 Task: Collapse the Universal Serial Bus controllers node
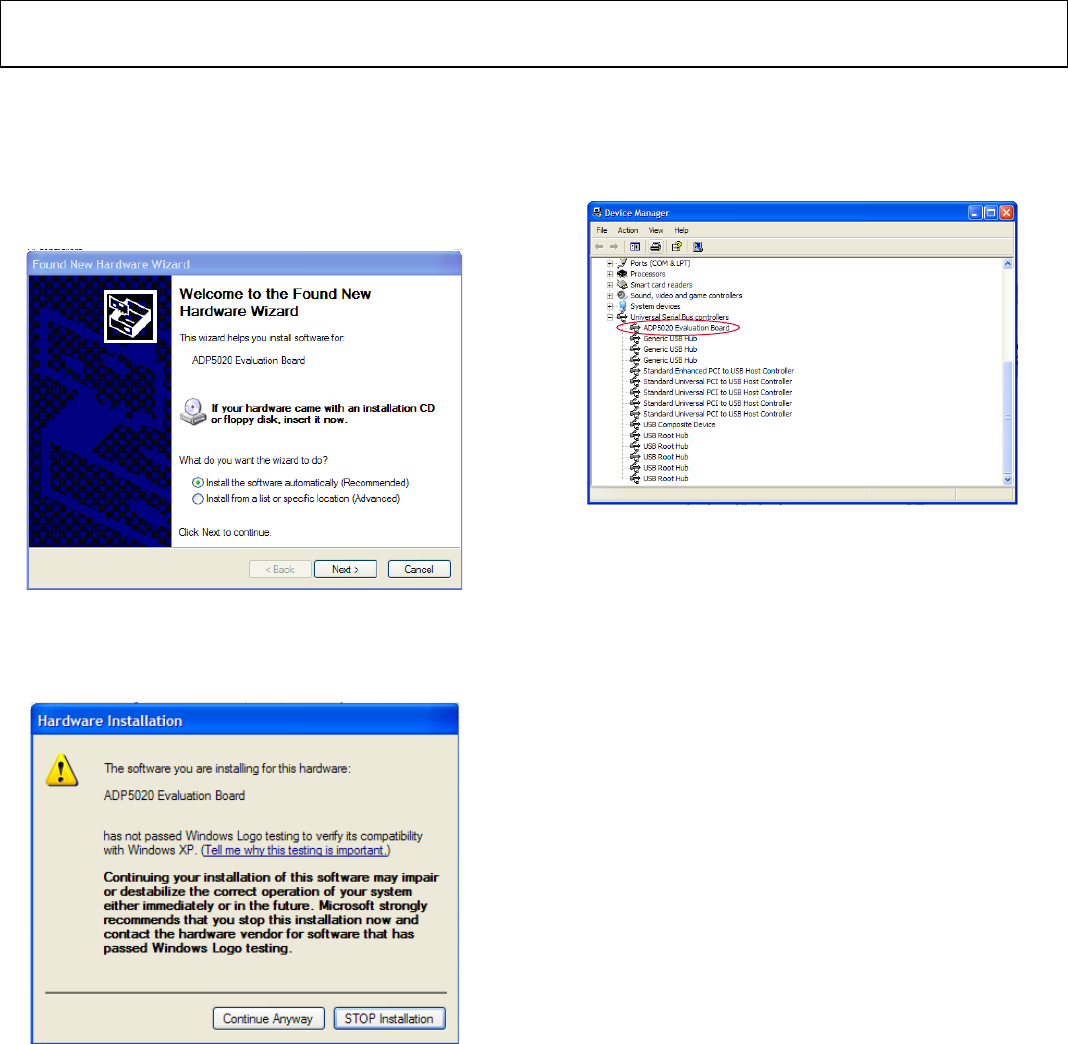[610, 317]
